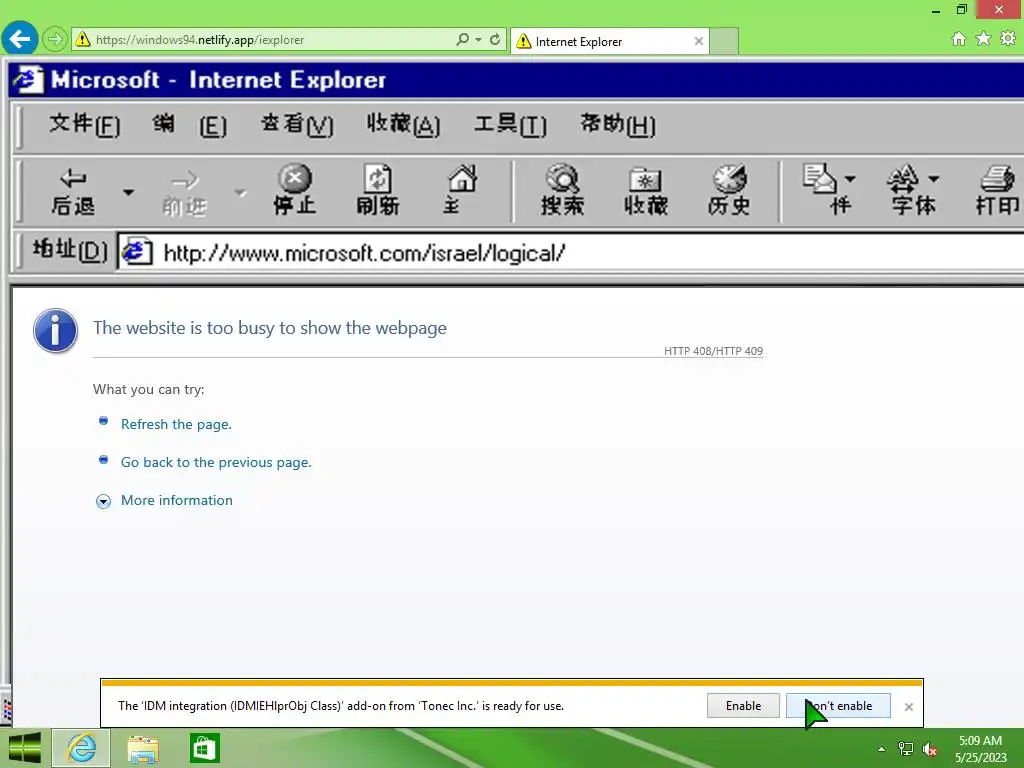Click the blue info icon on error page

[56, 330]
